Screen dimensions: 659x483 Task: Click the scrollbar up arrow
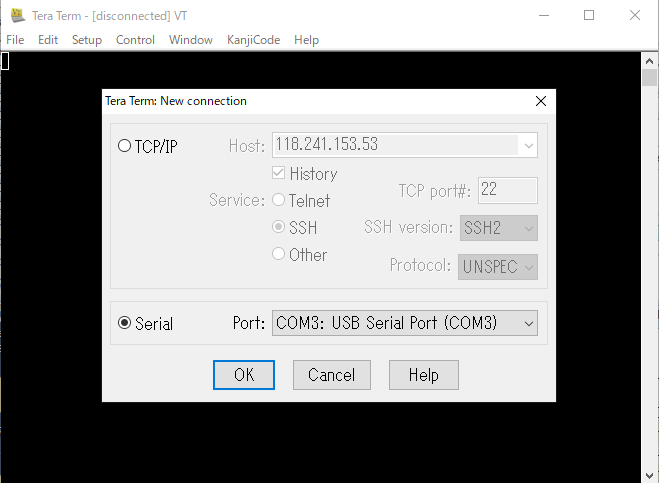coord(649,61)
